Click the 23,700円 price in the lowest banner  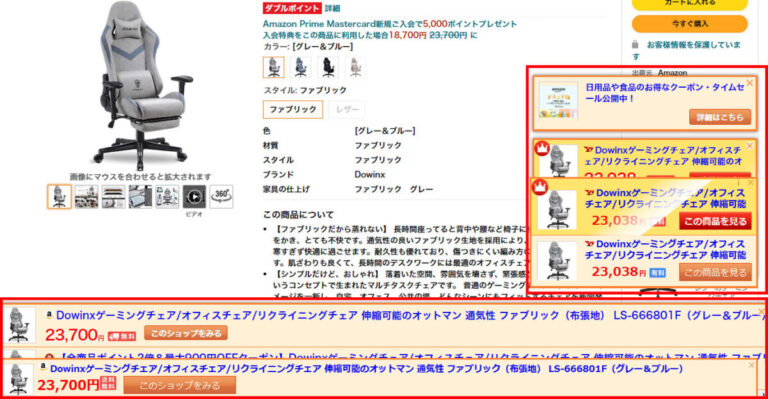click(68, 385)
